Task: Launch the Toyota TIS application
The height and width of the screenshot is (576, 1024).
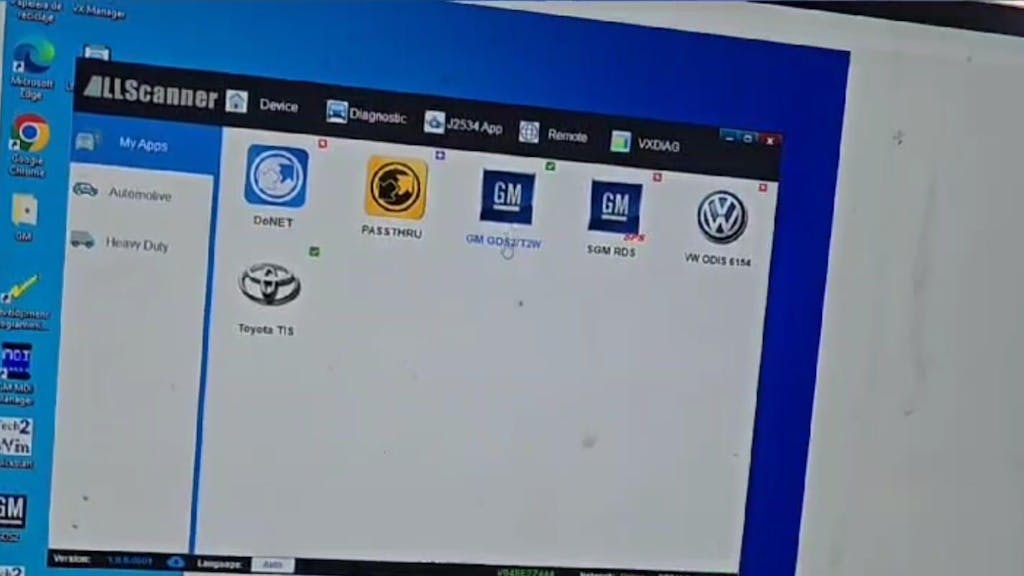Action: point(269,285)
